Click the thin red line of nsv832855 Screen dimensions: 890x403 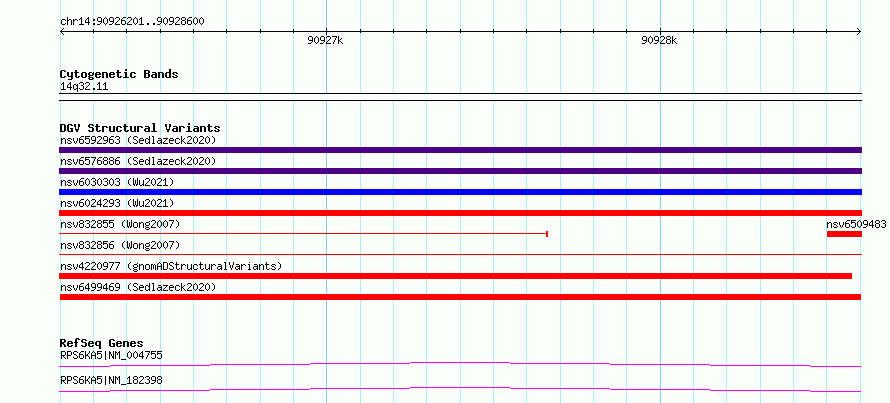303,234
